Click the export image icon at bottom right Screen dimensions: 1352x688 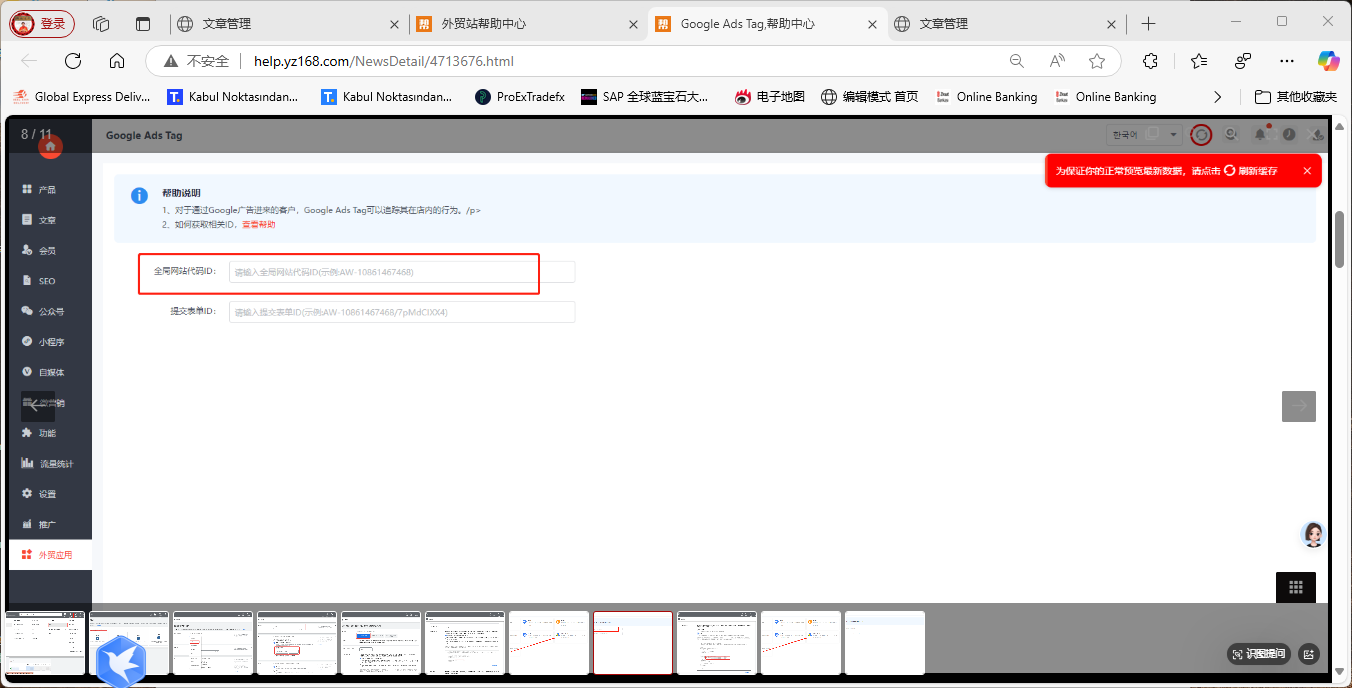pyautogui.click(x=1308, y=654)
